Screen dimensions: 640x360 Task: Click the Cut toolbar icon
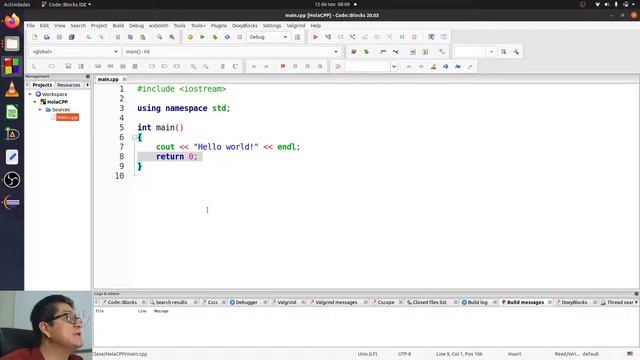coord(118,37)
